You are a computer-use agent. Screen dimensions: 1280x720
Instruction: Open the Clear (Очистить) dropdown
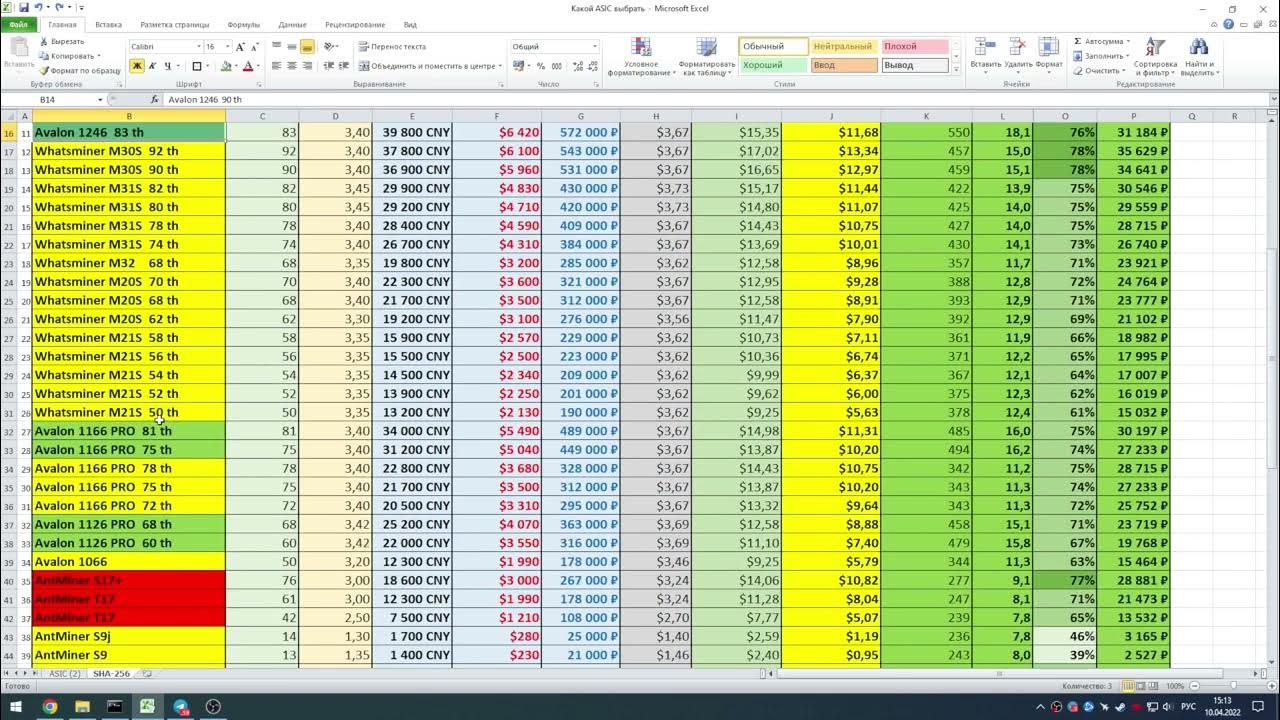coord(1124,71)
